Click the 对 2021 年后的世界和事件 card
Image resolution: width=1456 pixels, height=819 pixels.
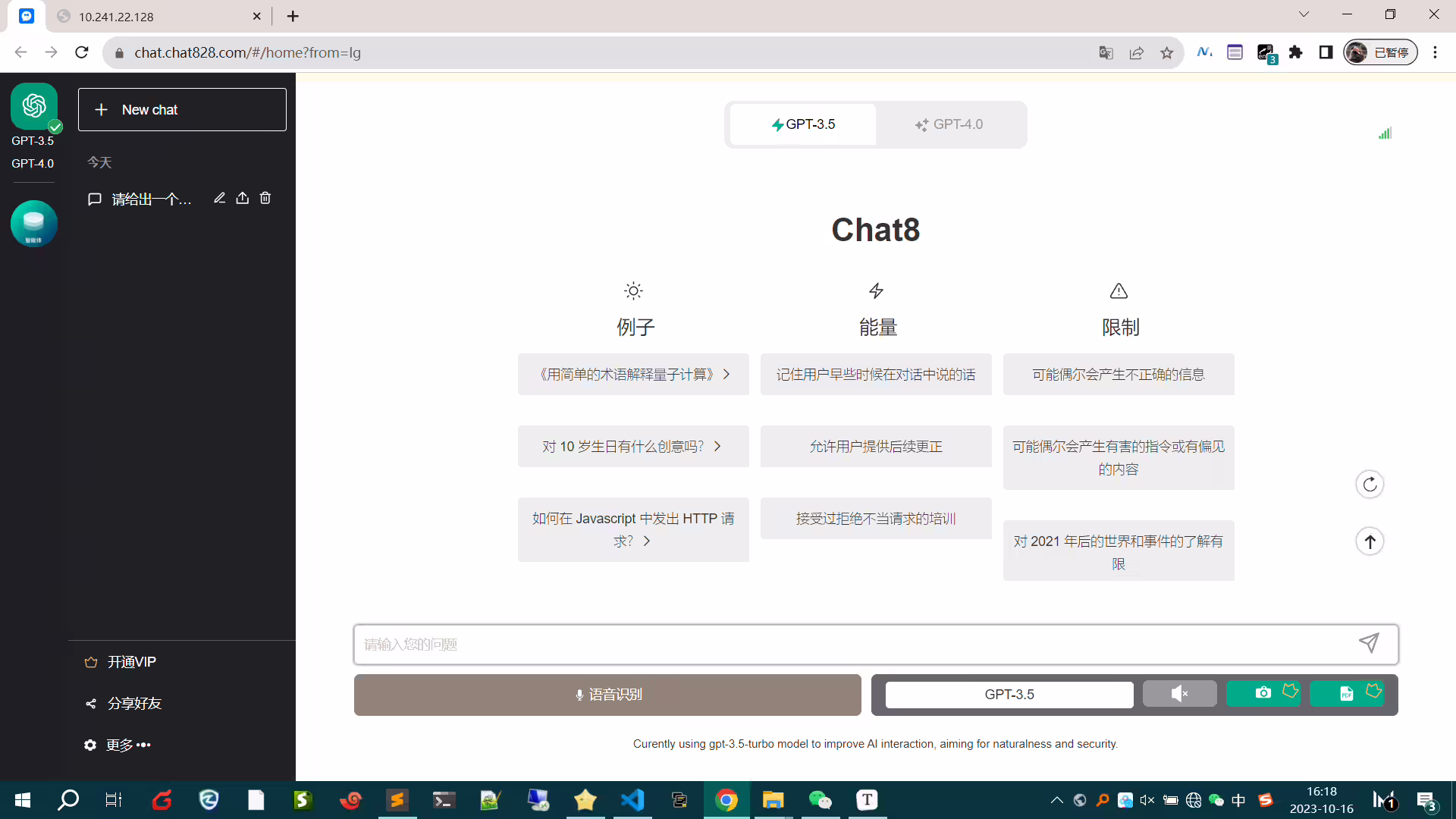click(1119, 551)
